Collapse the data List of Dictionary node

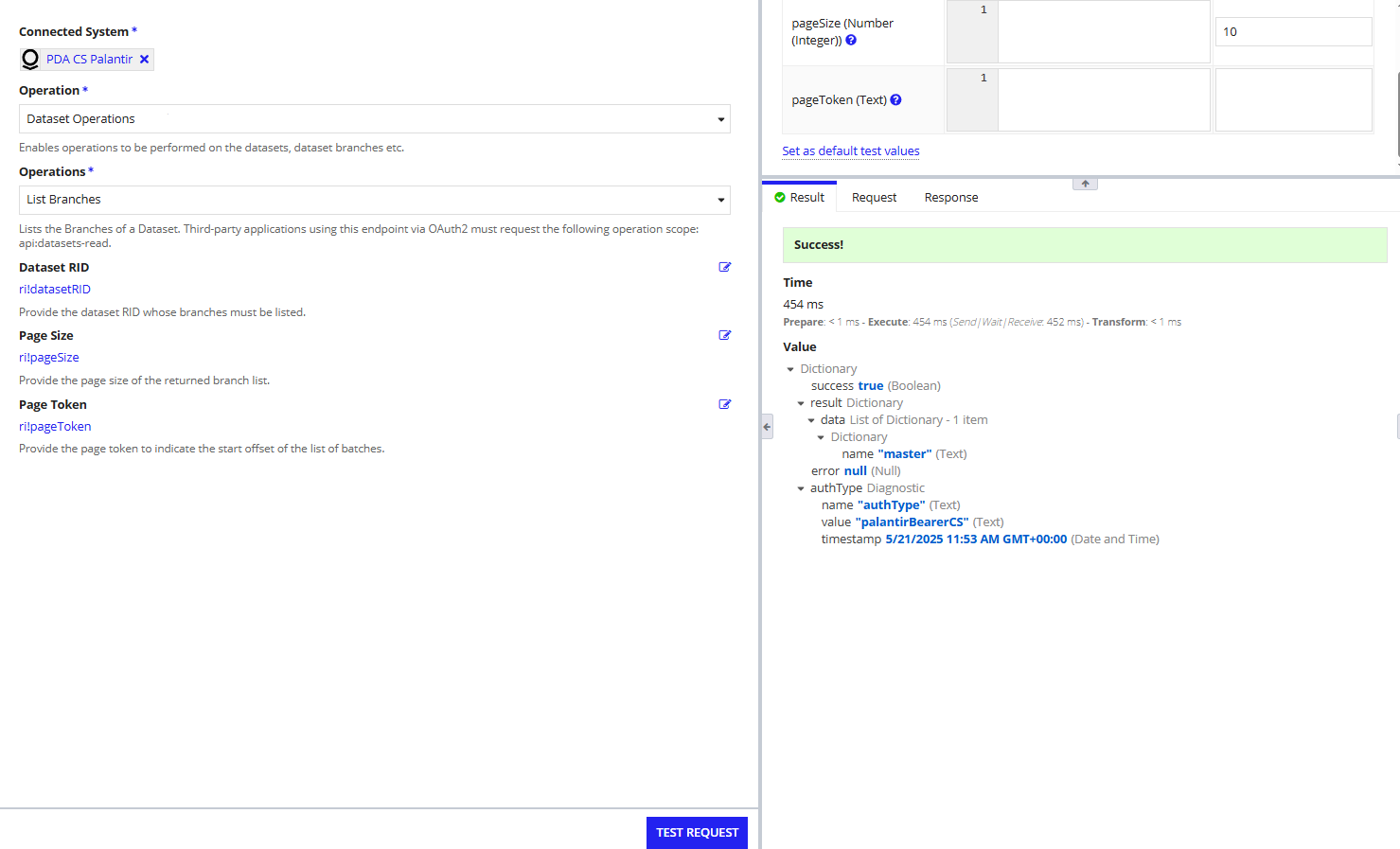point(811,420)
